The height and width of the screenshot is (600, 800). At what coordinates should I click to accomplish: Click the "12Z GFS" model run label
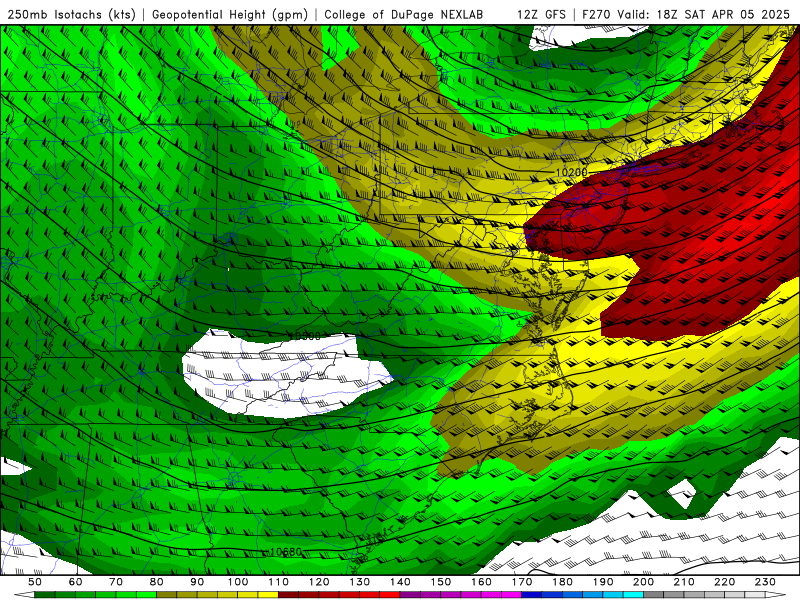[x=541, y=14]
